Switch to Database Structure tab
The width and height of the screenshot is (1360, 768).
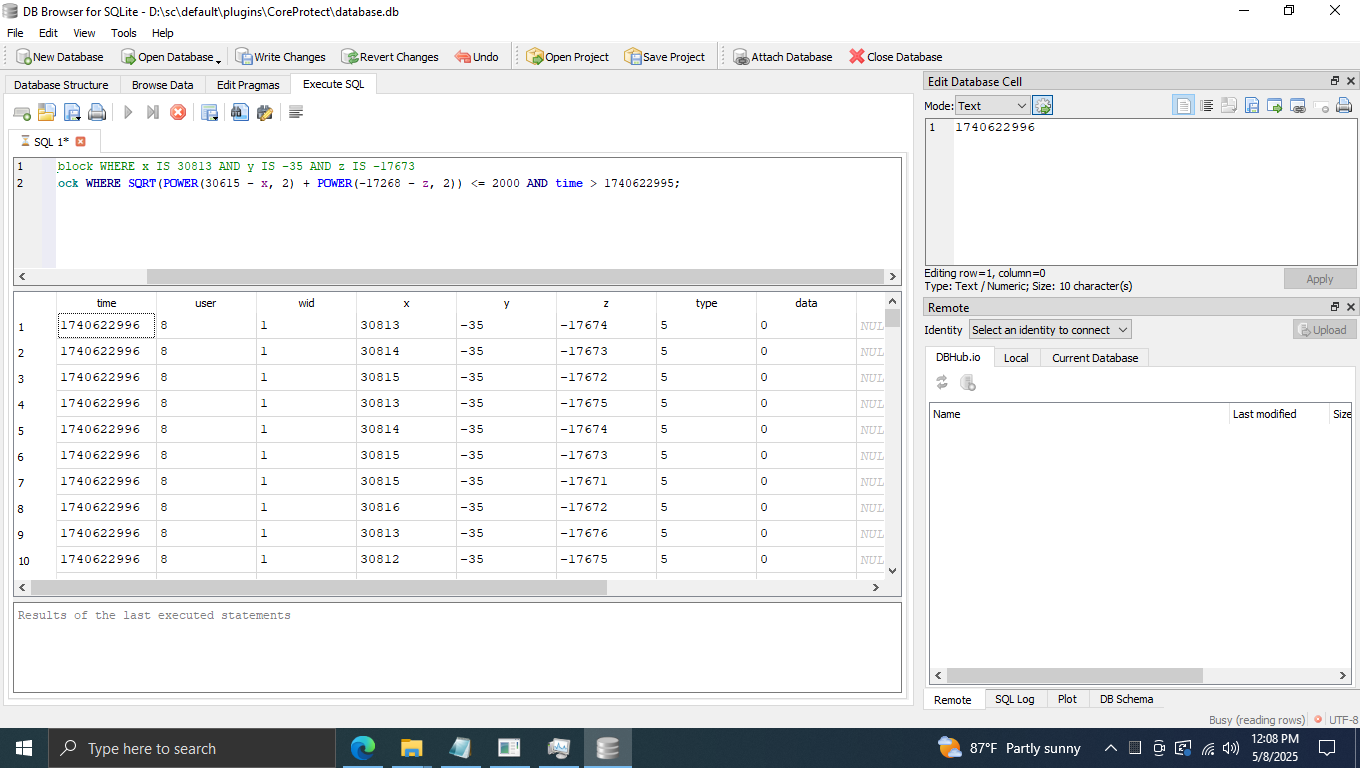(x=61, y=85)
